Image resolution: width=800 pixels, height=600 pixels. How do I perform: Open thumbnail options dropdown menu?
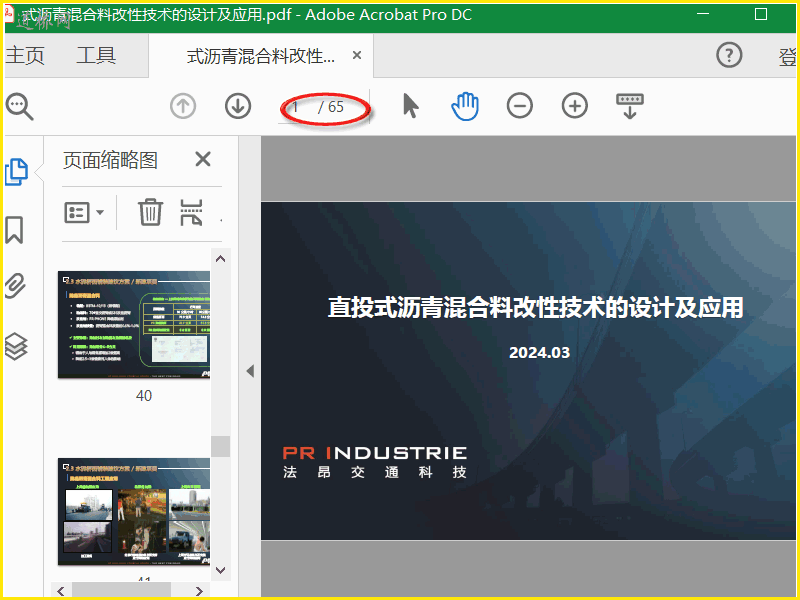click(x=84, y=213)
